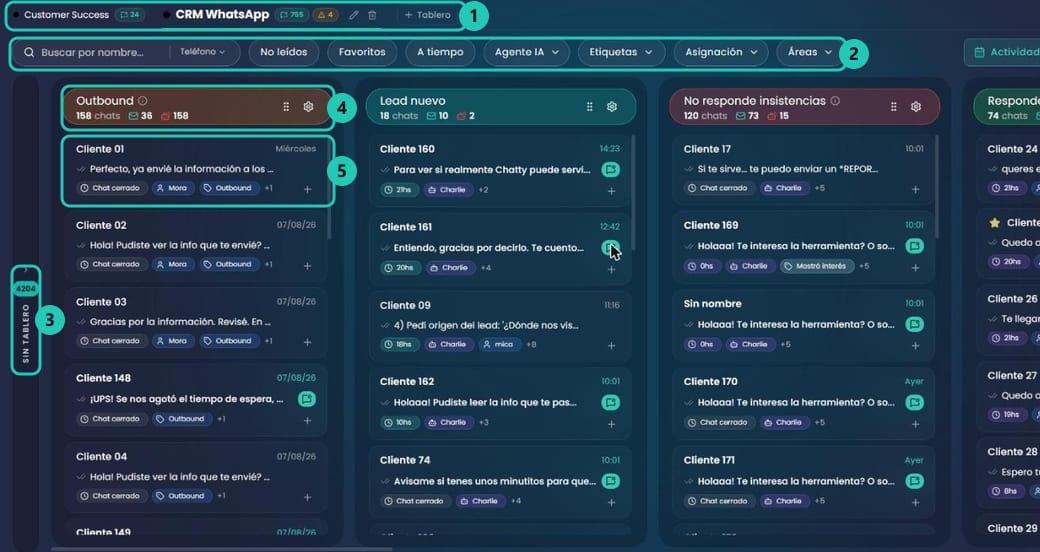Add tag with plus on Cliente 04 card
Screen dimensions: 1040x552
point(307,497)
